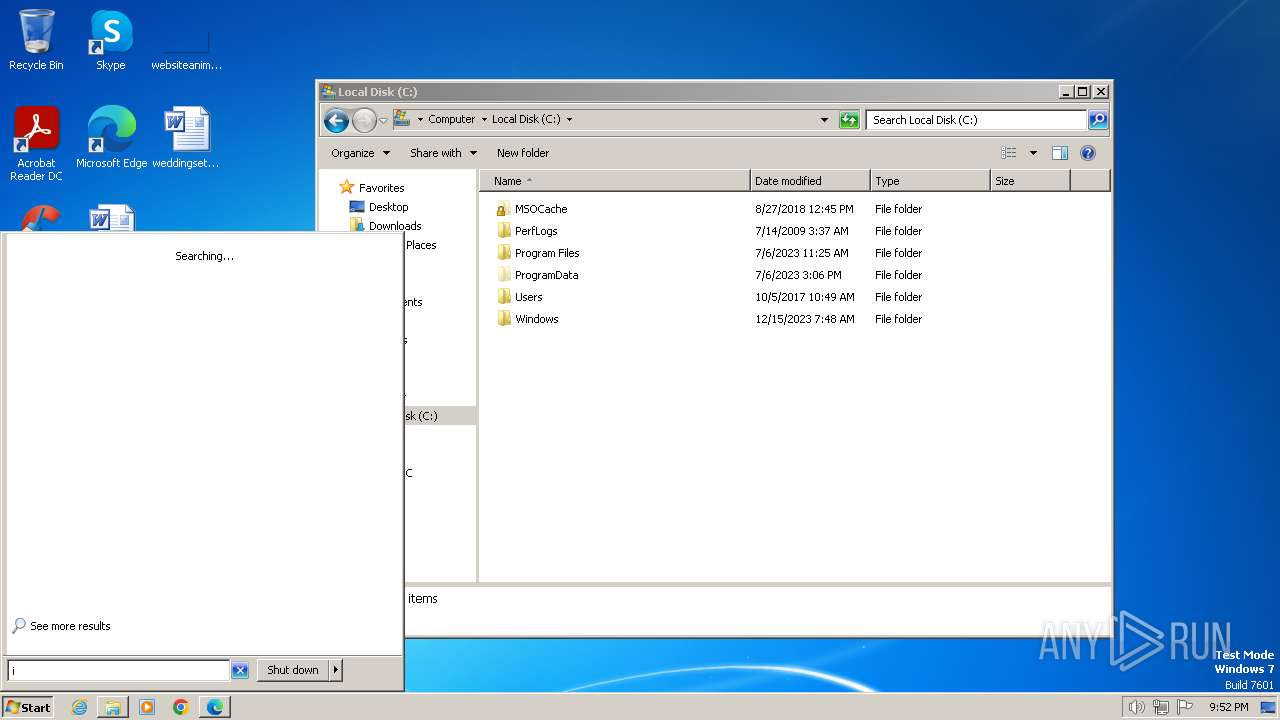Change the view using the view icon
This screenshot has height=720, width=1280.
pyautogui.click(x=1008, y=153)
